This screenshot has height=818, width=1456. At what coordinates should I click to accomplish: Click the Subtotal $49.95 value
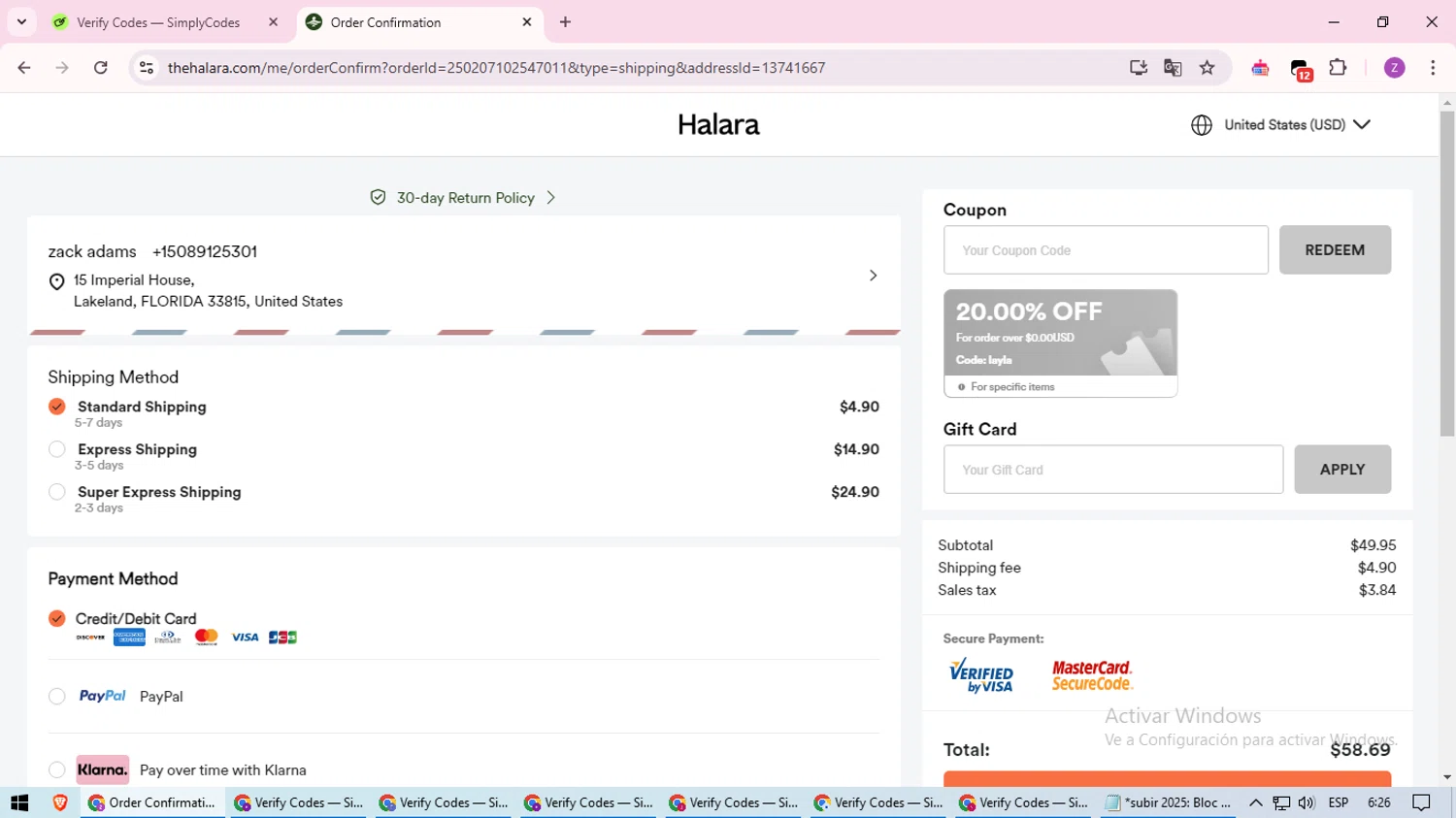pyautogui.click(x=1373, y=545)
